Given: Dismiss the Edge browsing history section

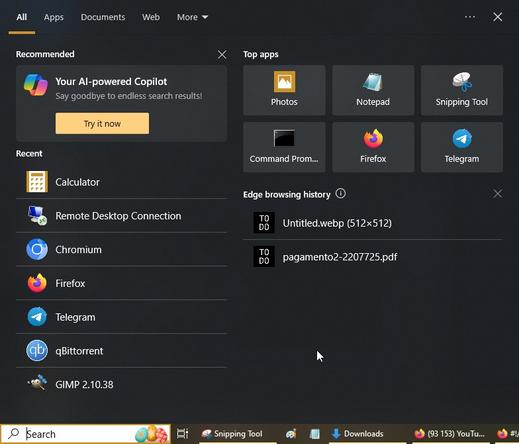Looking at the screenshot, I should (x=497, y=193).
